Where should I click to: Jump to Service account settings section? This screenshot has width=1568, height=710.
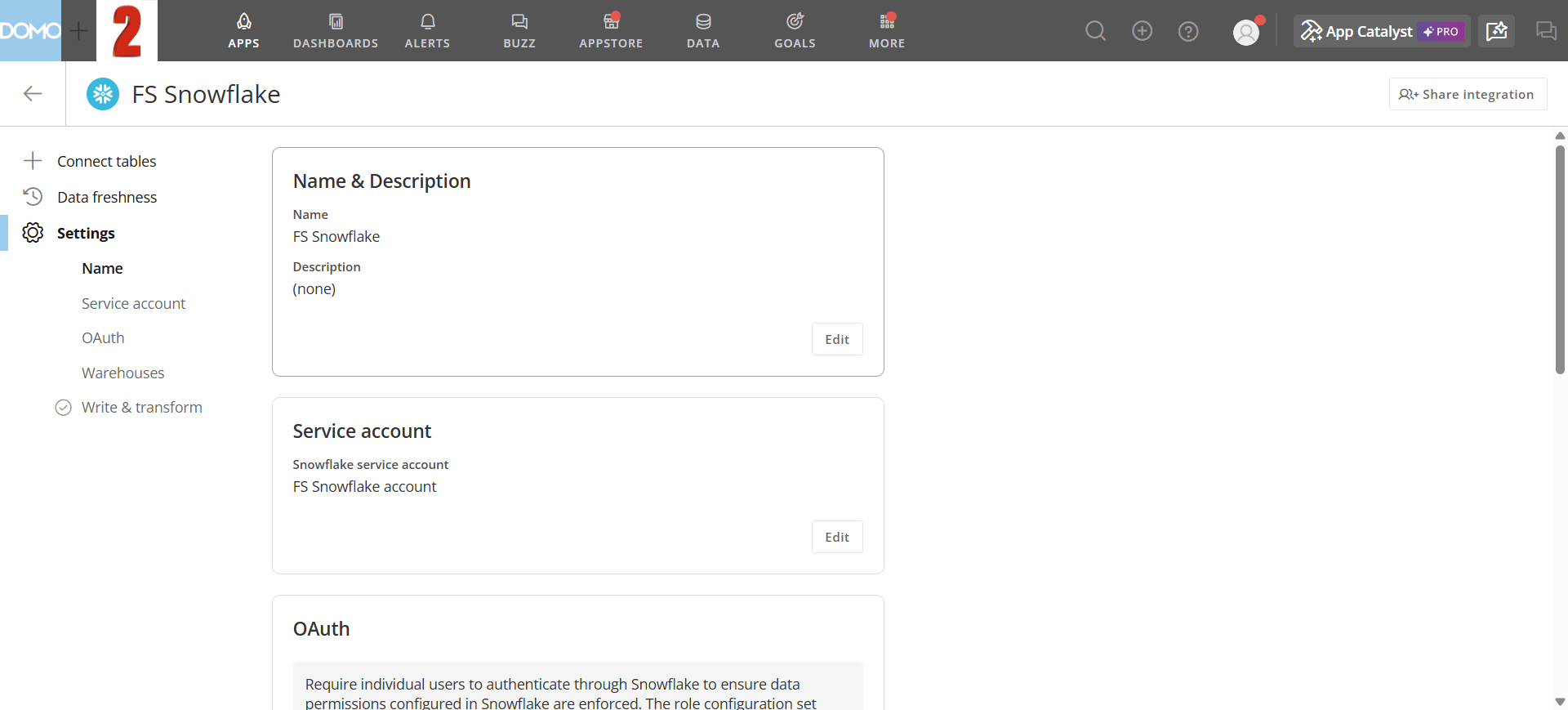pyautogui.click(x=133, y=303)
